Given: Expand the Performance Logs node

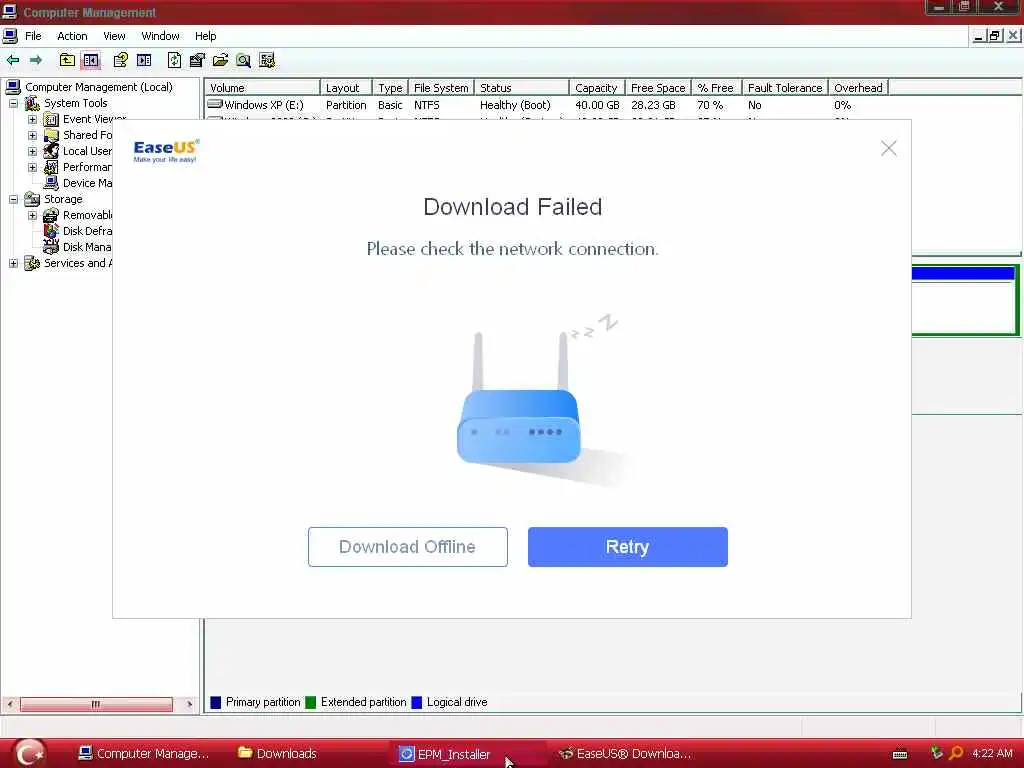Looking at the screenshot, I should tap(32, 167).
